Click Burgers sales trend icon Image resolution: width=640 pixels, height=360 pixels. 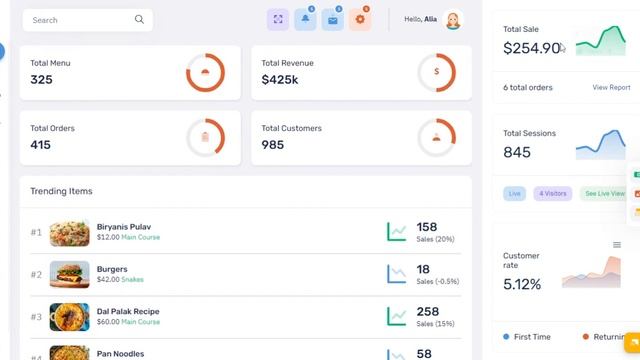point(396,274)
